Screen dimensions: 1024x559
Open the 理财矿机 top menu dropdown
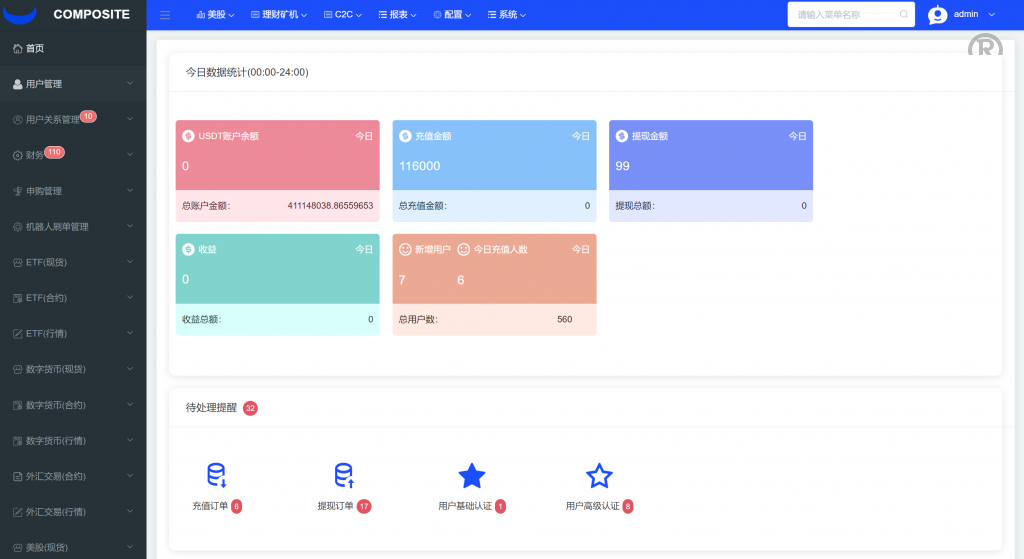pyautogui.click(x=278, y=15)
